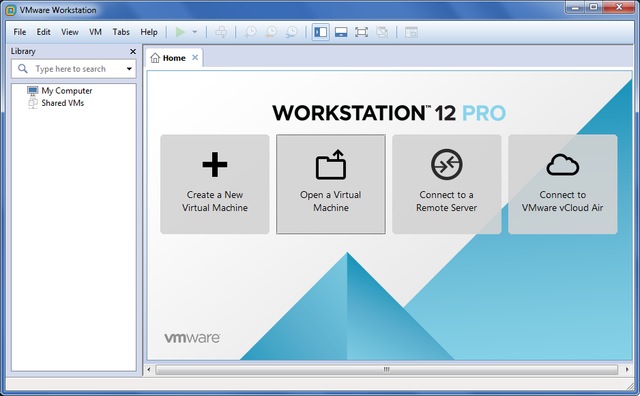Click the Take Snapshot toolbar icon
Screen dimensions: 640x396
(250, 32)
